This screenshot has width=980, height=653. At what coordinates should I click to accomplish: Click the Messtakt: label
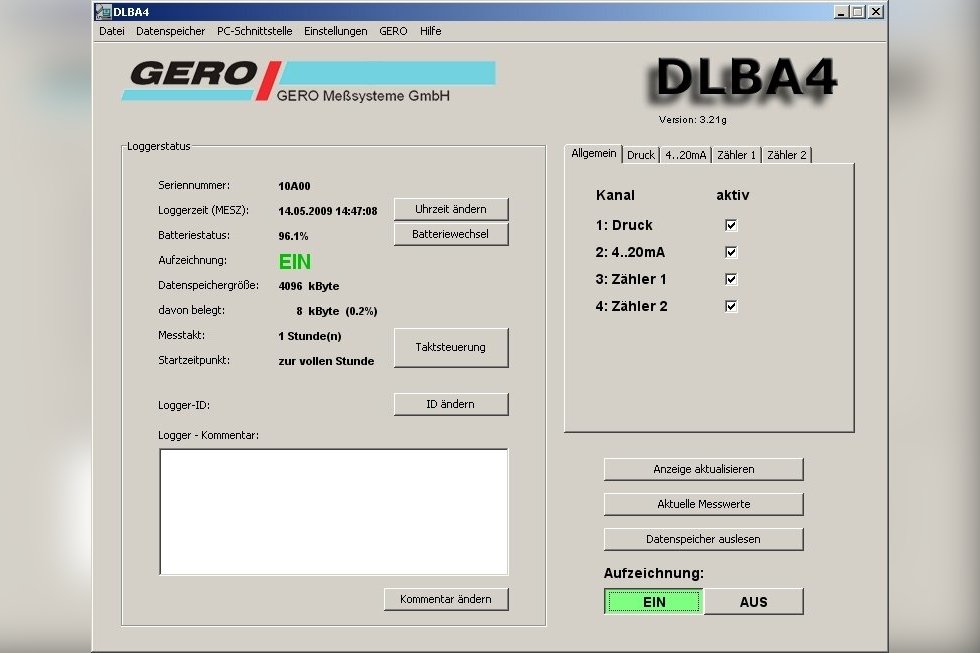tap(181, 336)
